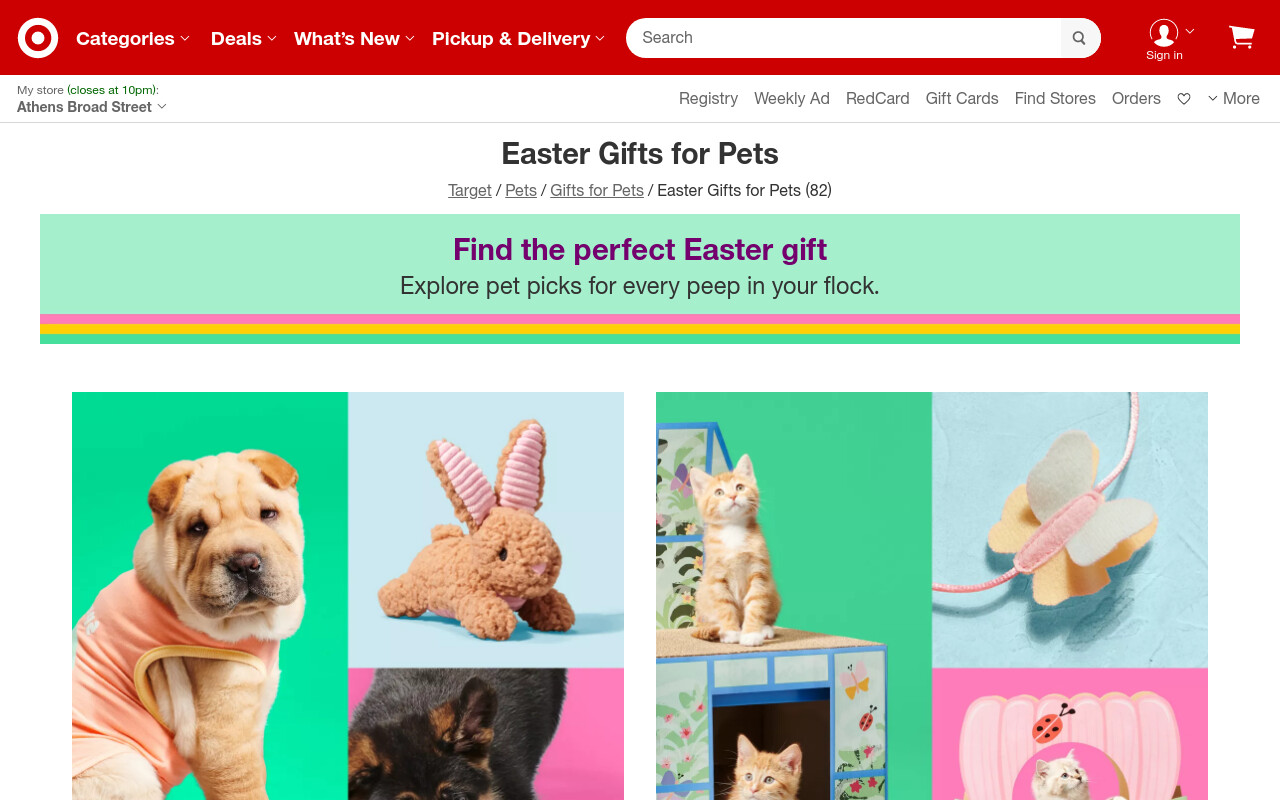The image size is (1280, 800).
Task: Expand the More links menu
Action: [1234, 98]
